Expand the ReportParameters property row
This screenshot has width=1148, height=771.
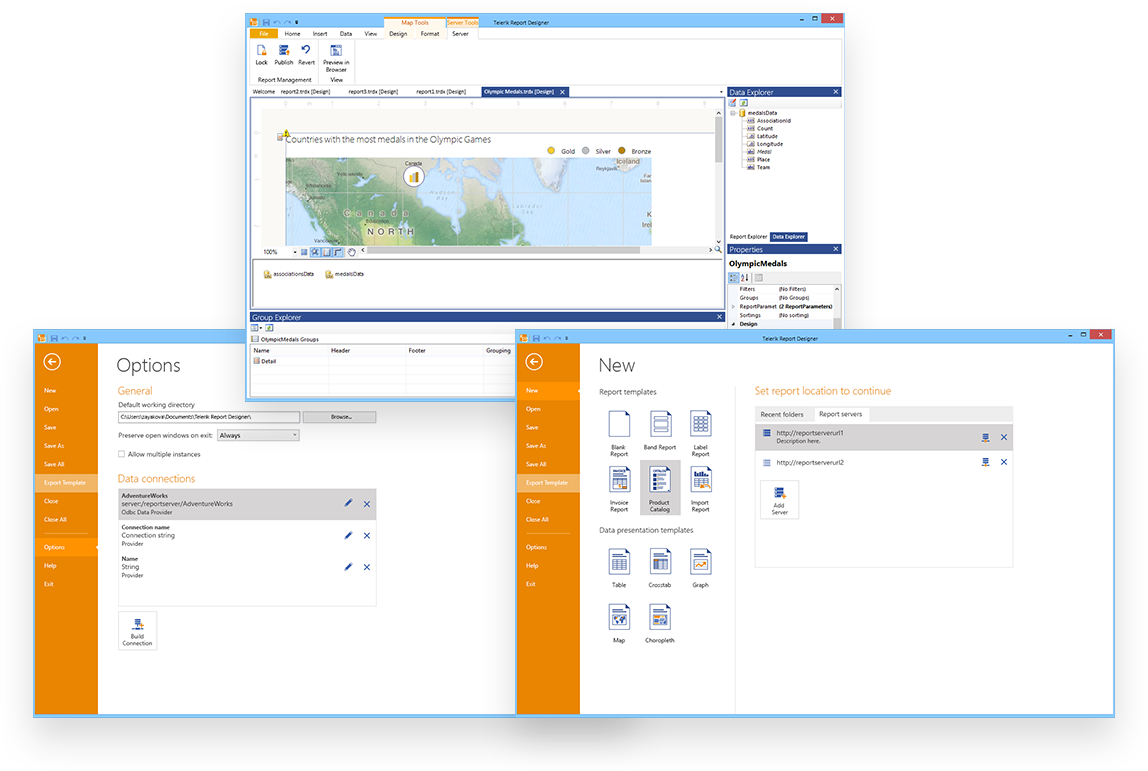tap(733, 307)
